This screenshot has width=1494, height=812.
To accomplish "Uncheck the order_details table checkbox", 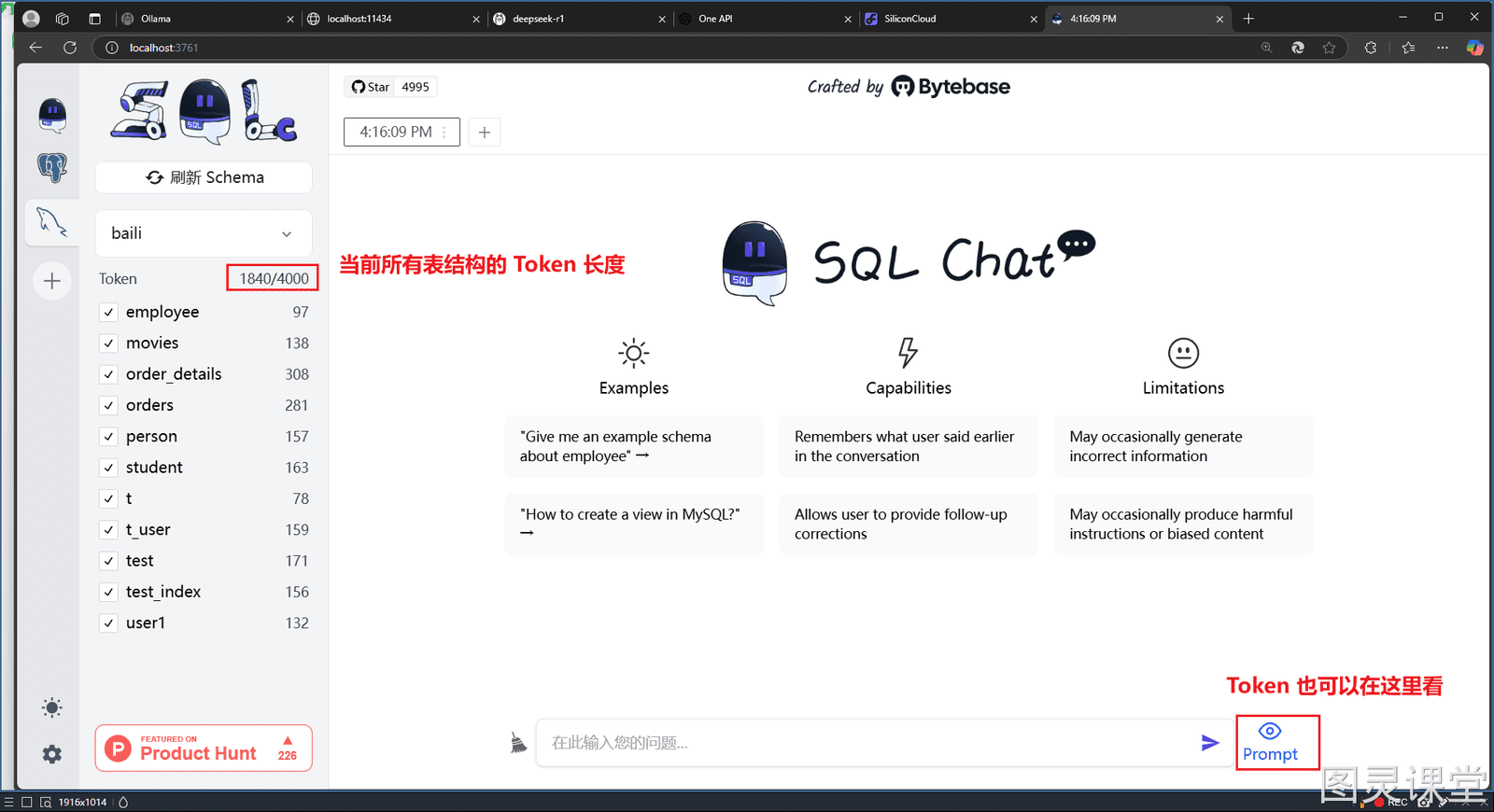I will [108, 374].
